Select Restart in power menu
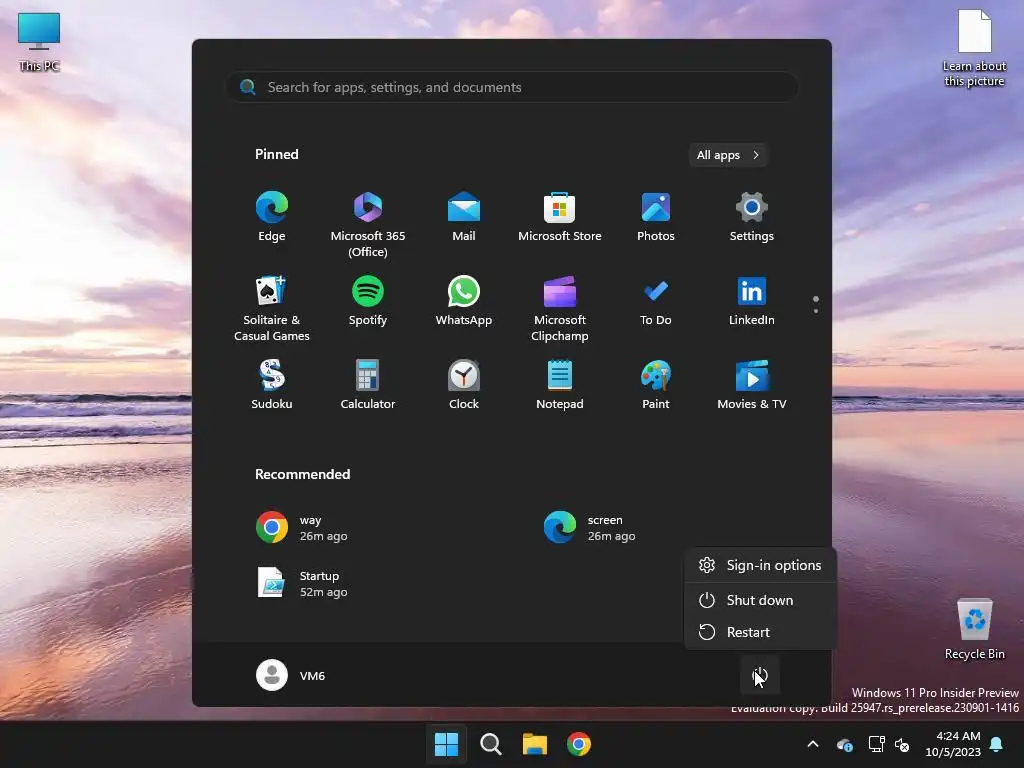The image size is (1024, 768). [760, 632]
